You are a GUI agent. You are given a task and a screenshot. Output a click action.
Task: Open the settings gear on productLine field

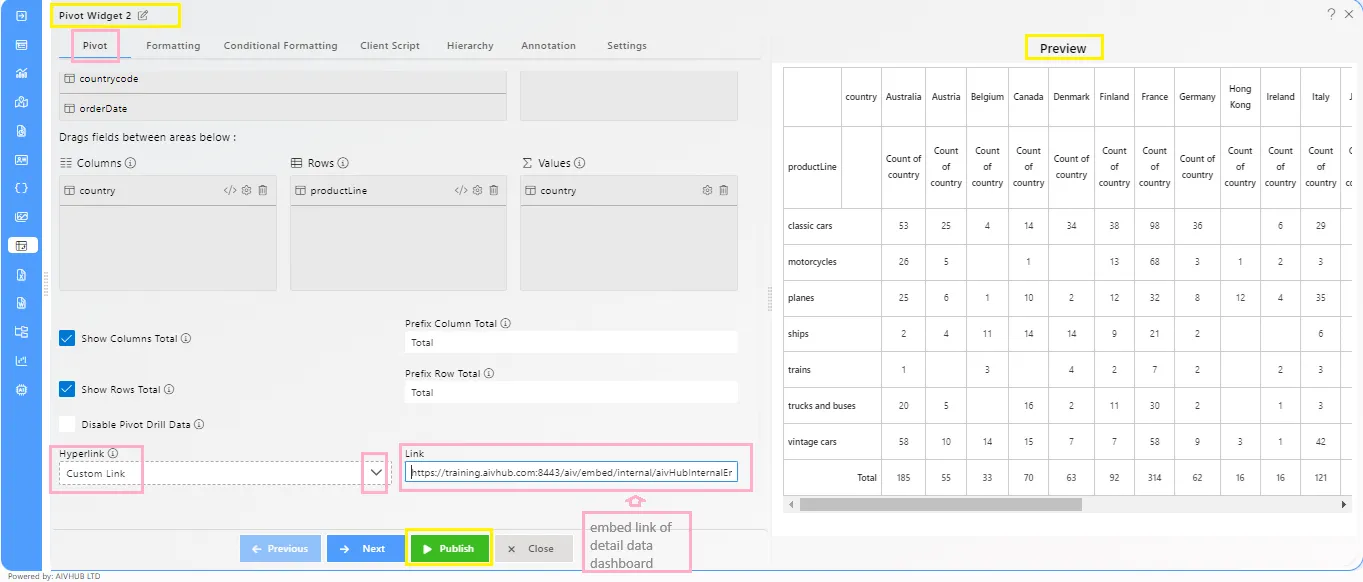(476, 190)
